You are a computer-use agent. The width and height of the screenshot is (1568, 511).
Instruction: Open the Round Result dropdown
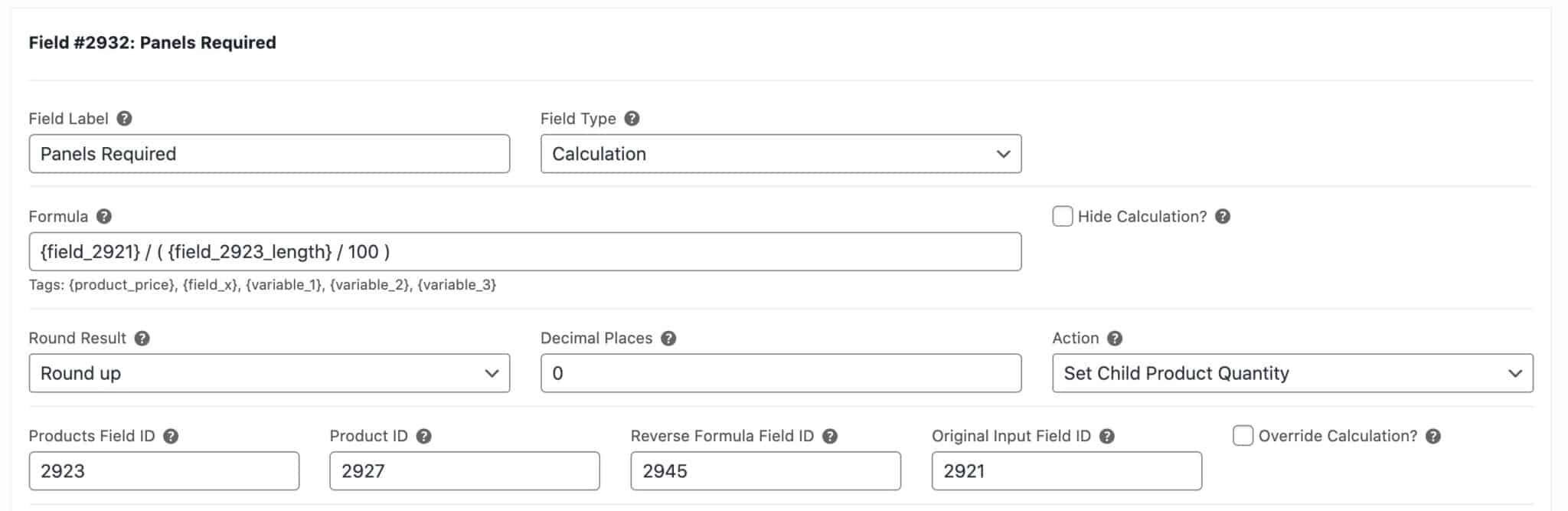point(269,373)
